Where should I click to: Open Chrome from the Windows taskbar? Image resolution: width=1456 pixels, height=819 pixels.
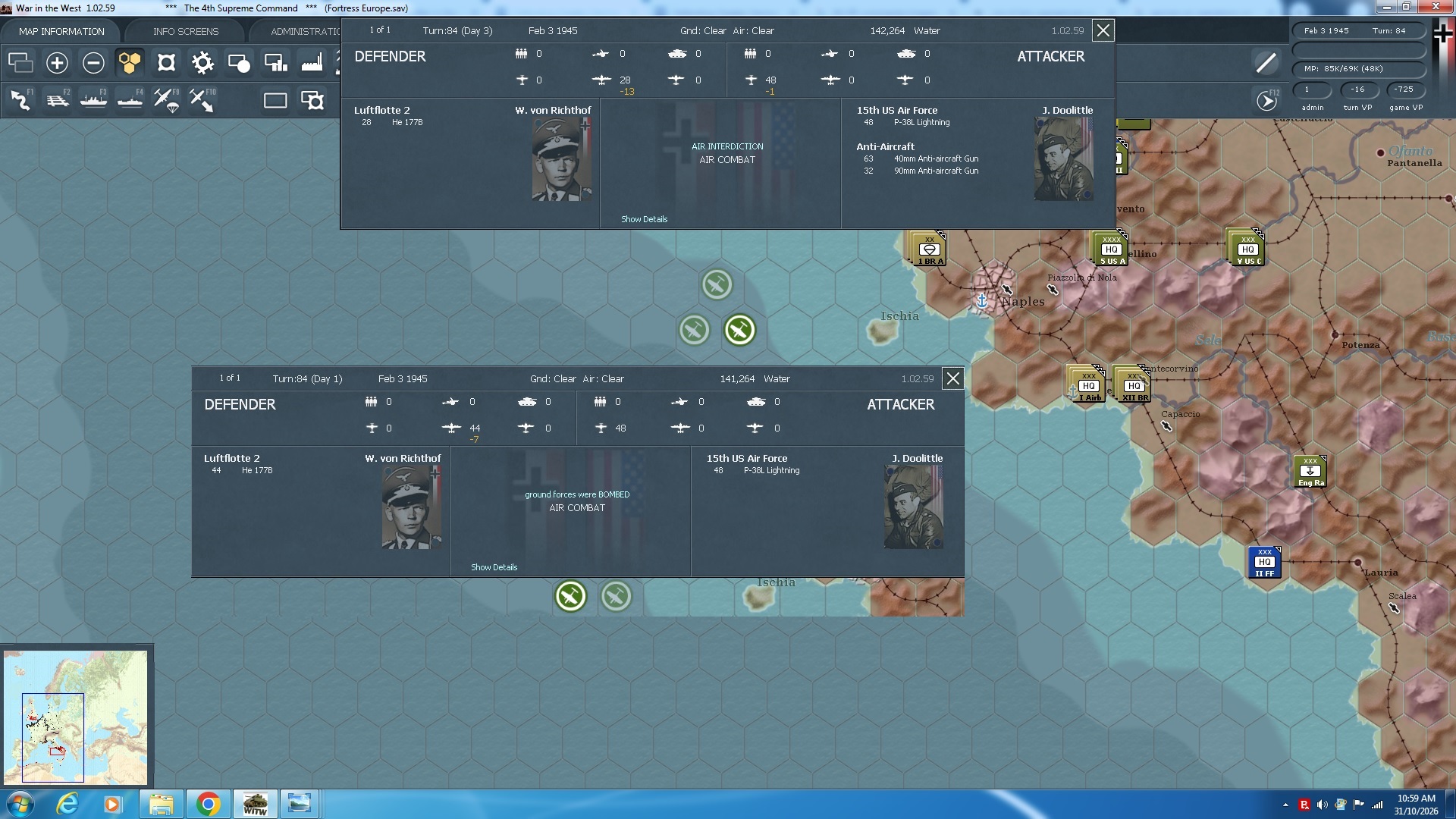[x=208, y=804]
